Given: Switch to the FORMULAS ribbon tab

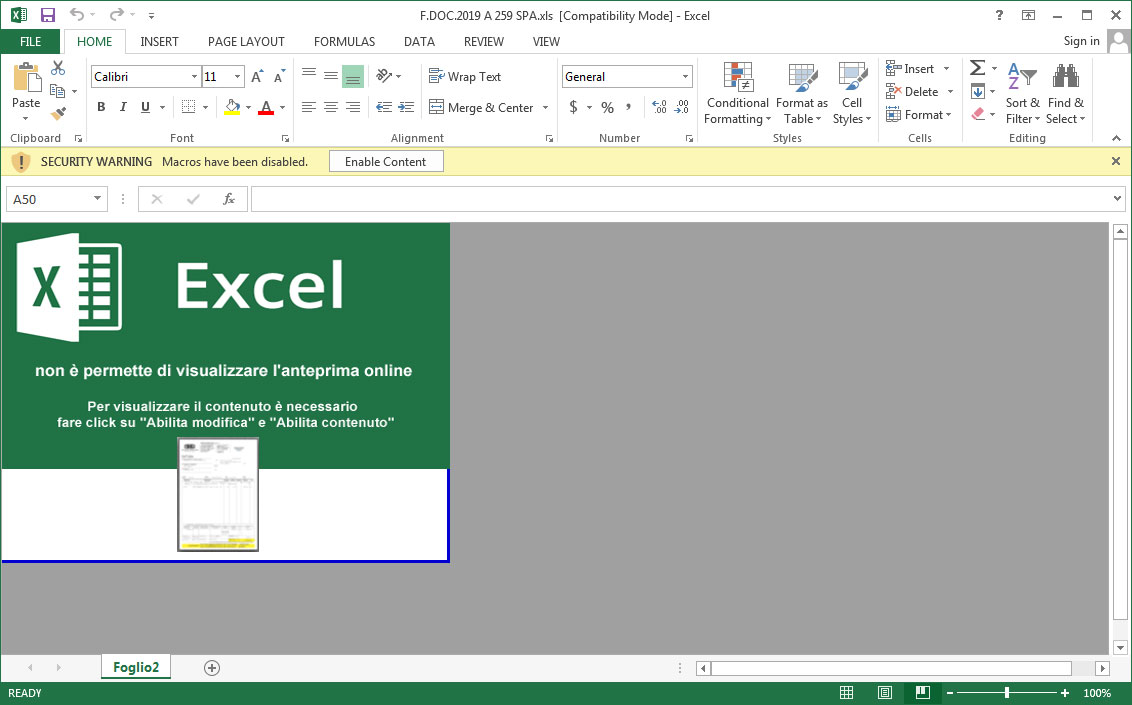Looking at the screenshot, I should coord(344,42).
